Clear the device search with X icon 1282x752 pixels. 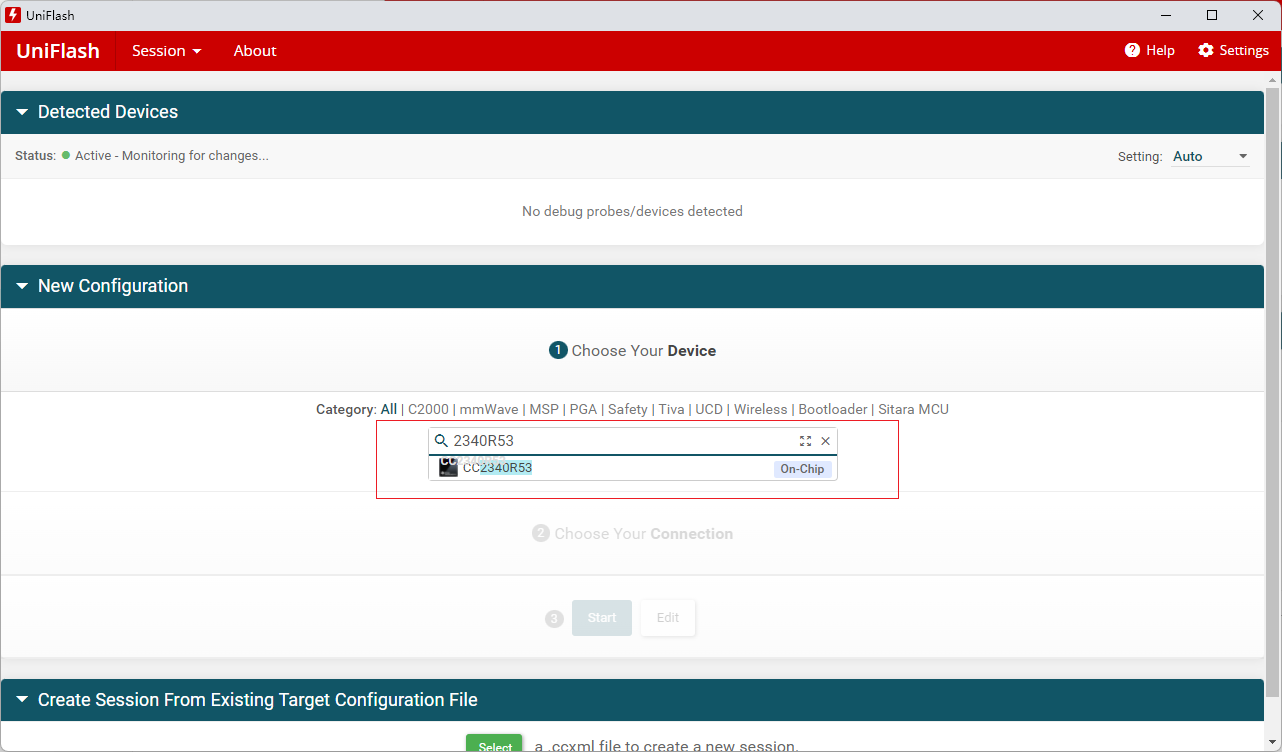tap(825, 441)
